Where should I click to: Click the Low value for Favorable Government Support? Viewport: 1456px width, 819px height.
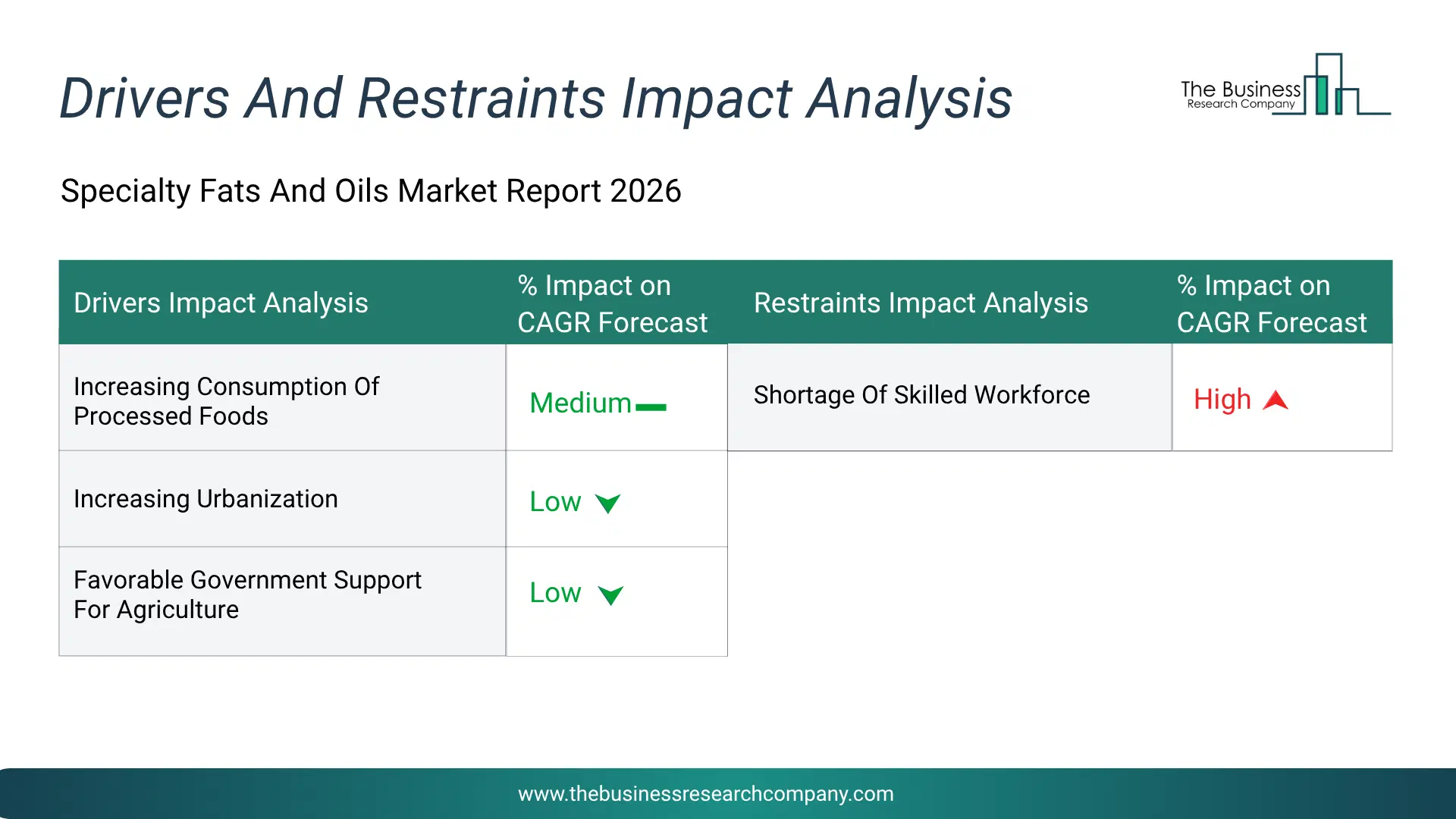click(x=555, y=593)
